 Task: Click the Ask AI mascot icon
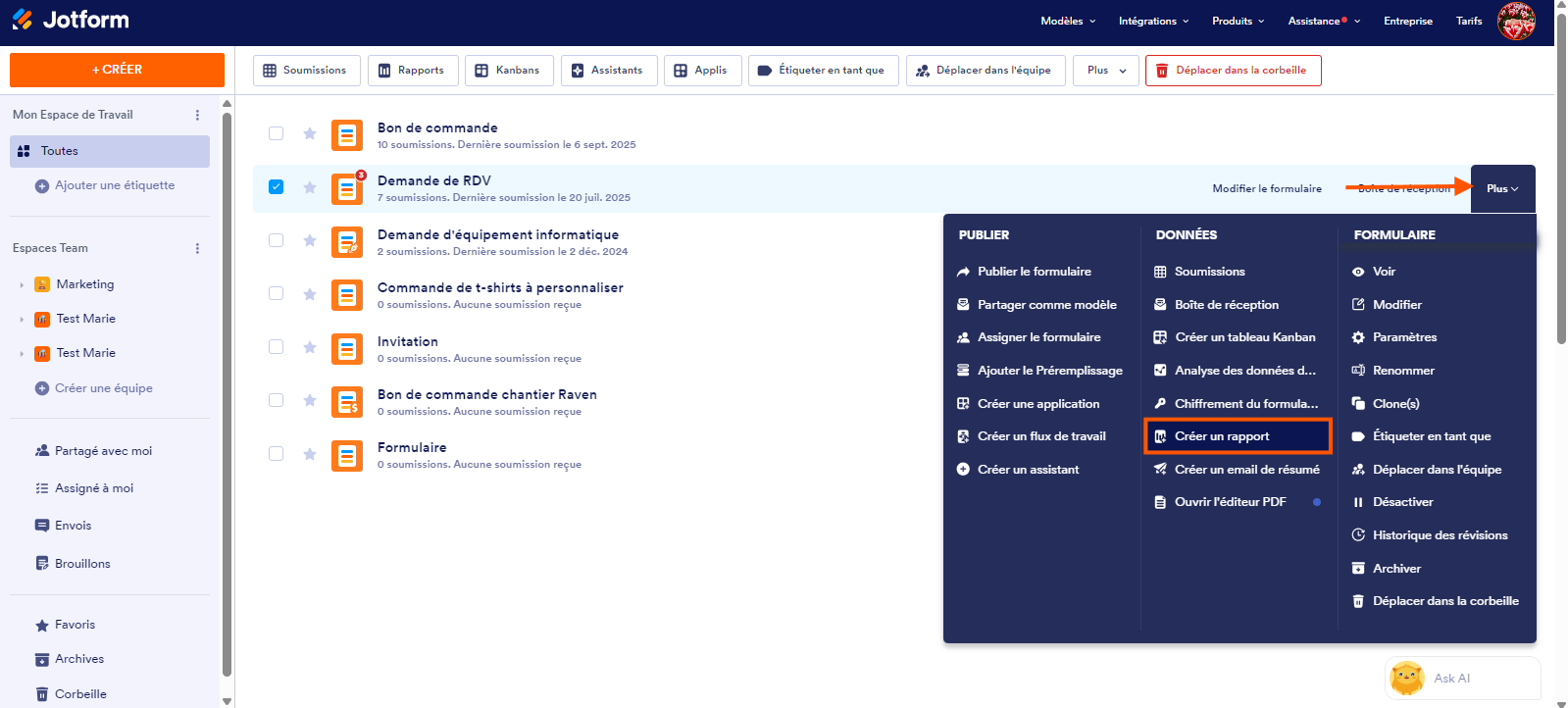(1407, 678)
